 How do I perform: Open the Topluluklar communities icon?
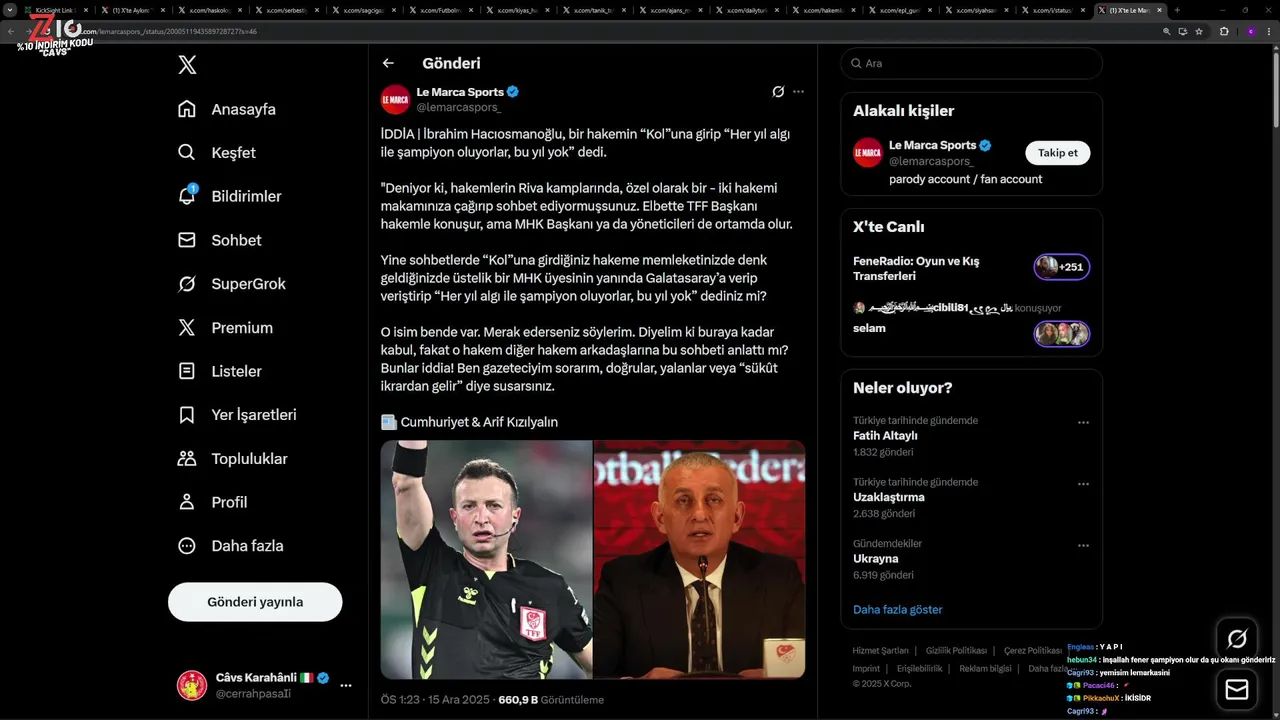(187, 458)
